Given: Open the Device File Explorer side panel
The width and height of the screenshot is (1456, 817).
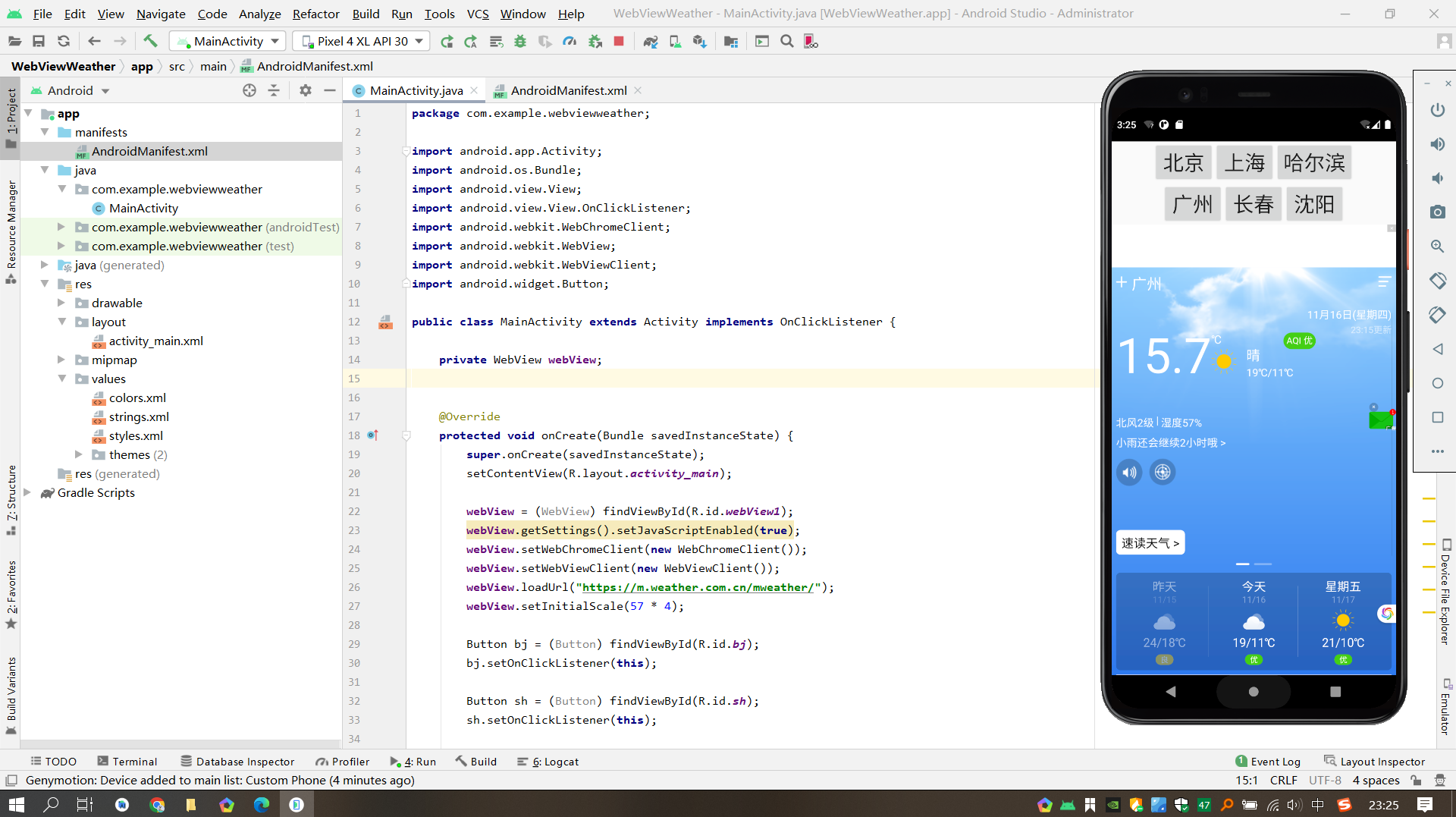Looking at the screenshot, I should point(1446,592).
